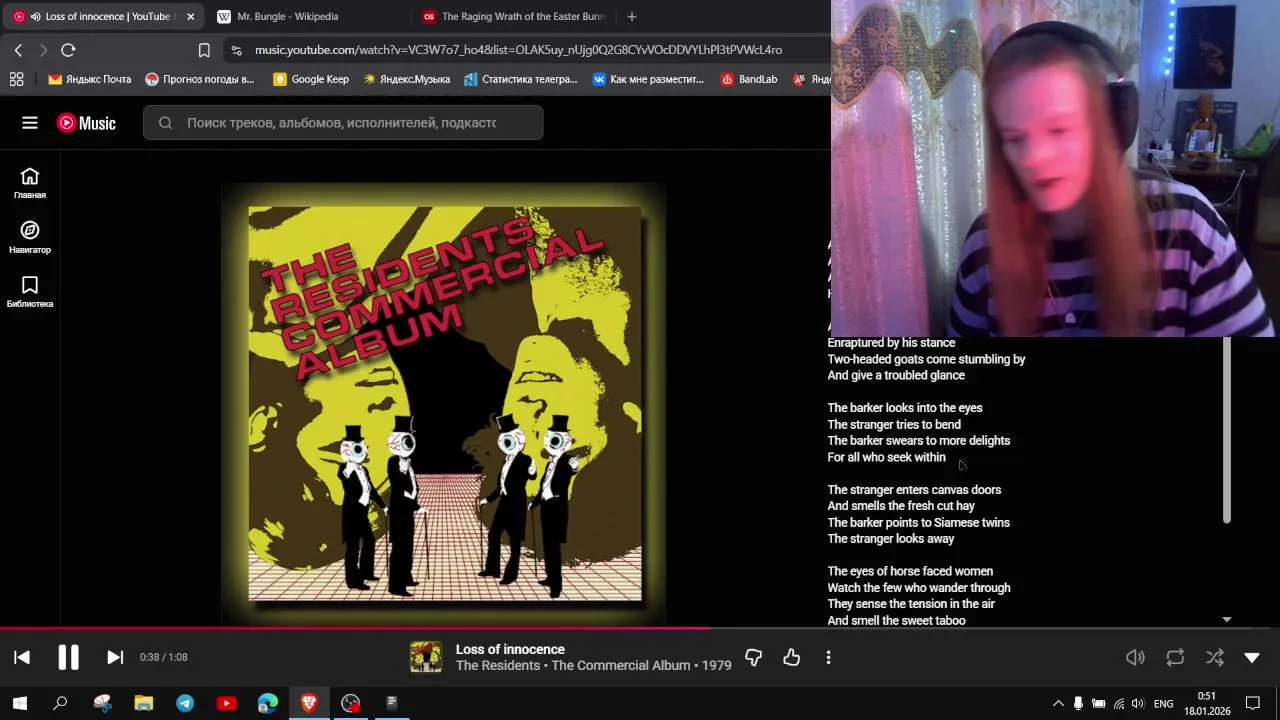The width and height of the screenshot is (1280, 720).
Task: Collapse the player page with the arrow
Action: tap(1252, 657)
